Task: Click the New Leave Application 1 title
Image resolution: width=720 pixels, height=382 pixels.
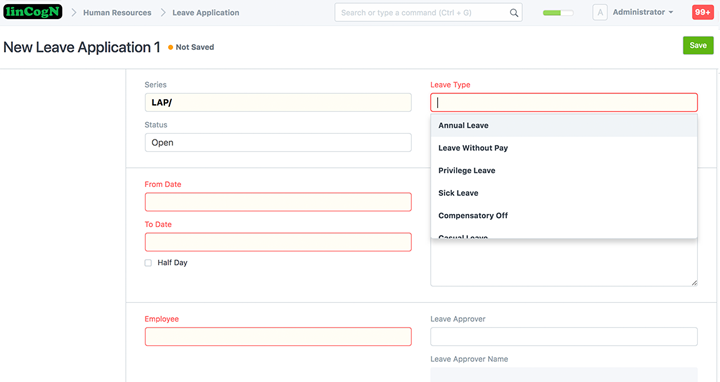Action: click(82, 47)
